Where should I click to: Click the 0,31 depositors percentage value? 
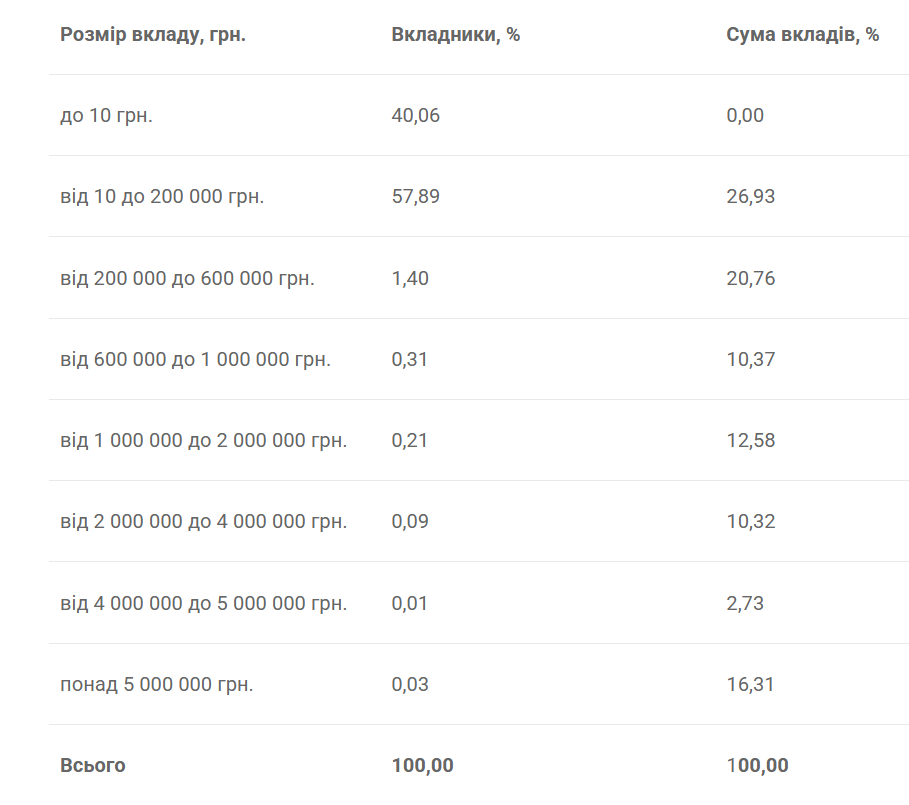pyautogui.click(x=409, y=359)
